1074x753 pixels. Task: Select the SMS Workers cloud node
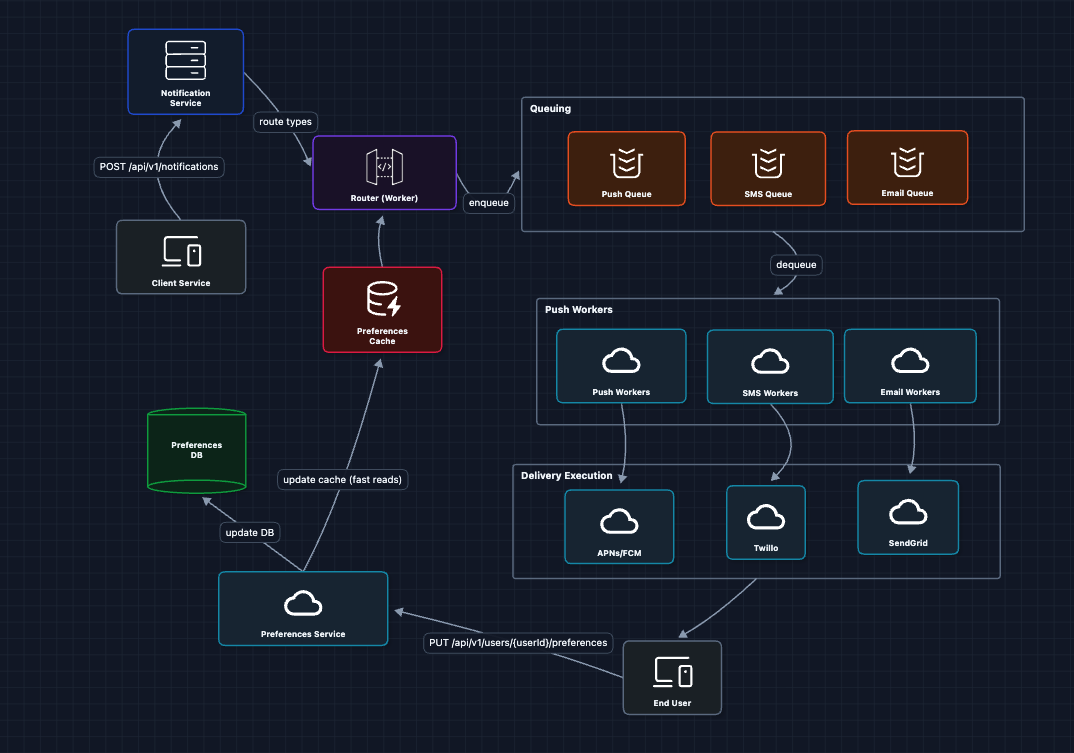tap(769, 367)
